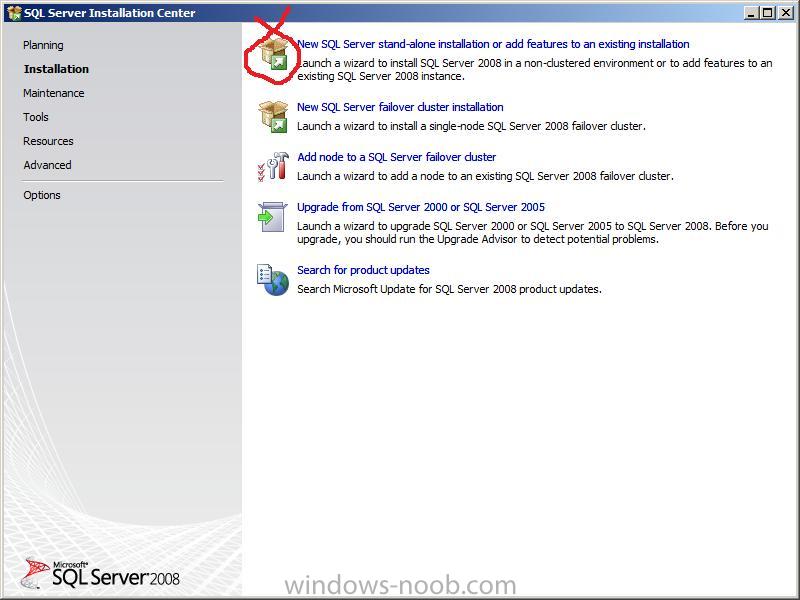The width and height of the screenshot is (800, 600).
Task: Click the Add node tools icon
Action: click(273, 166)
